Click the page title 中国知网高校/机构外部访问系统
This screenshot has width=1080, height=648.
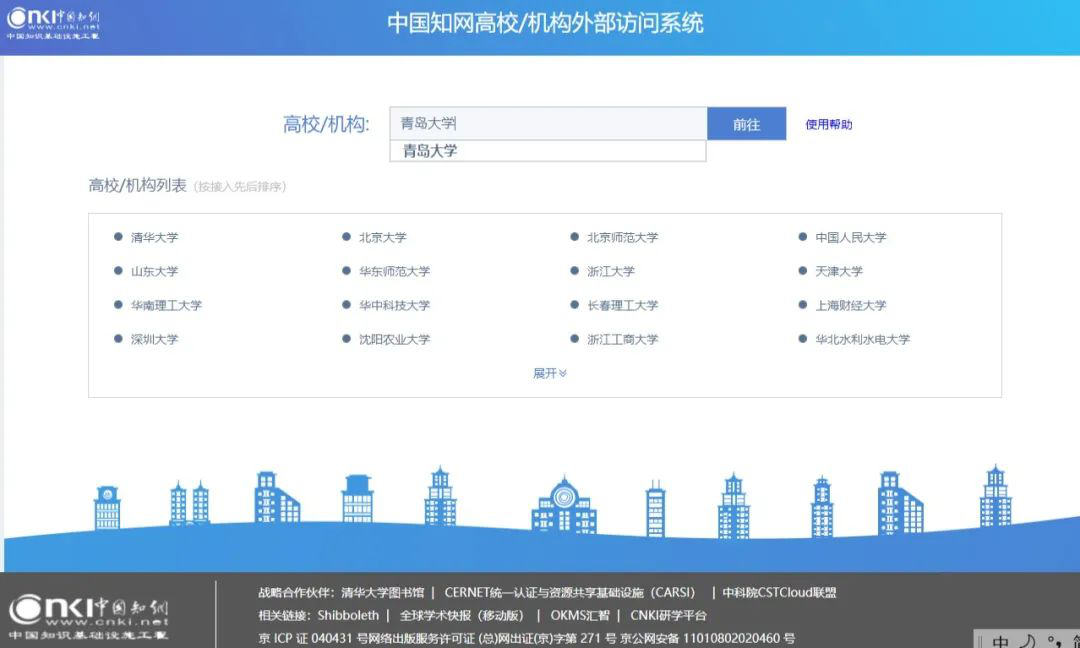click(545, 23)
